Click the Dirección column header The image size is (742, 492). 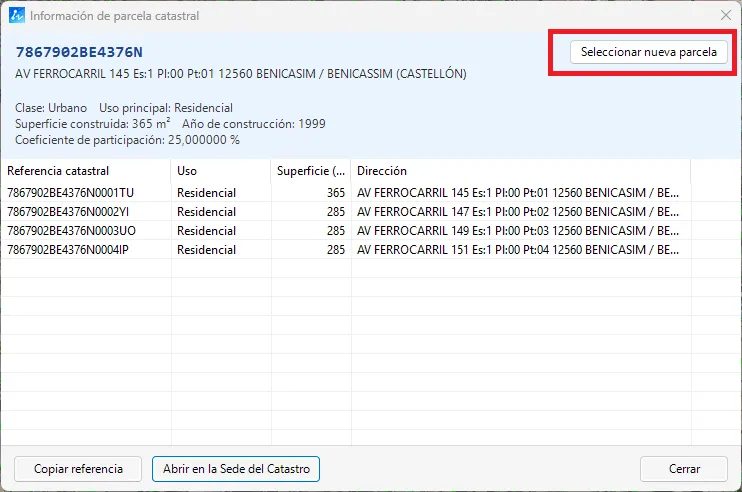coord(521,171)
